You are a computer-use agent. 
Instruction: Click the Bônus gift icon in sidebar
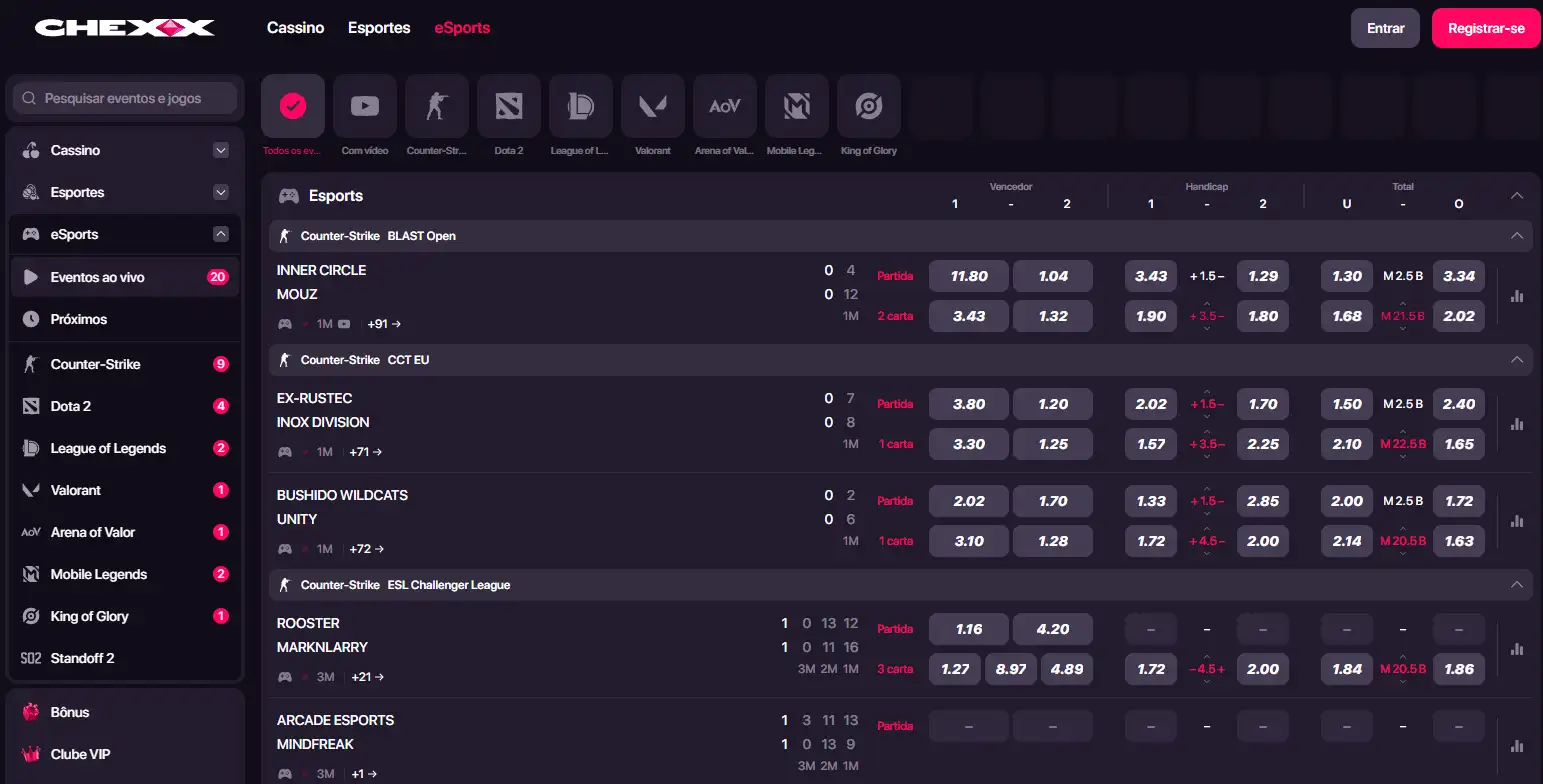point(31,712)
